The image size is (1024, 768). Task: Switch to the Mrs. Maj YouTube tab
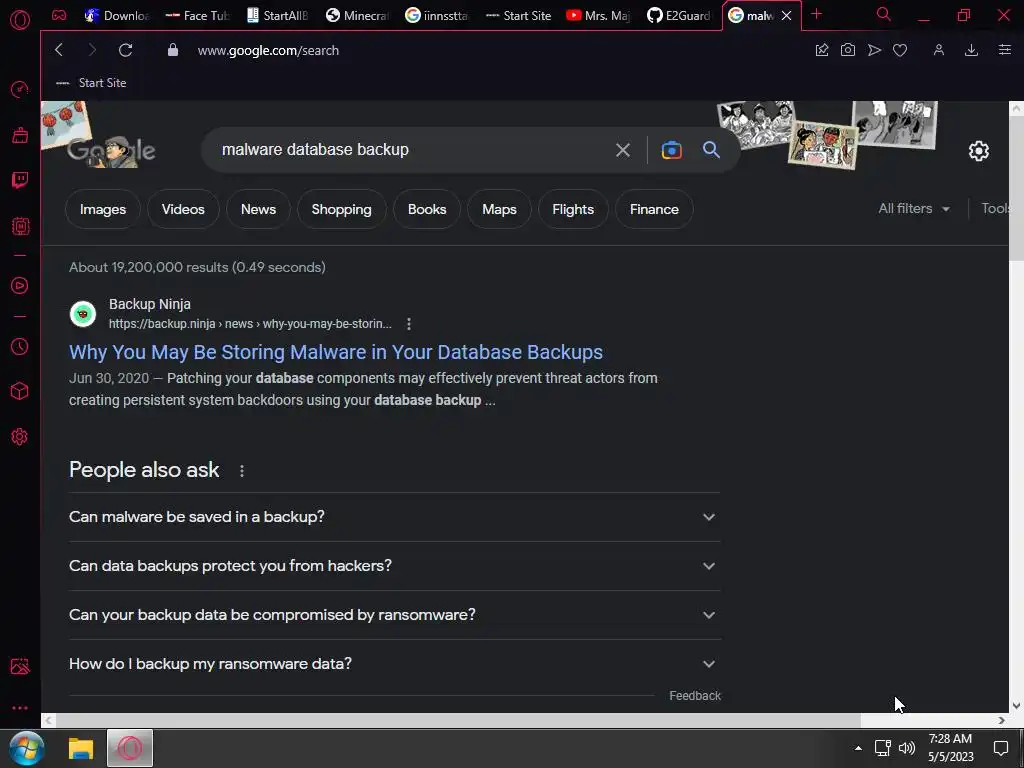coord(598,15)
